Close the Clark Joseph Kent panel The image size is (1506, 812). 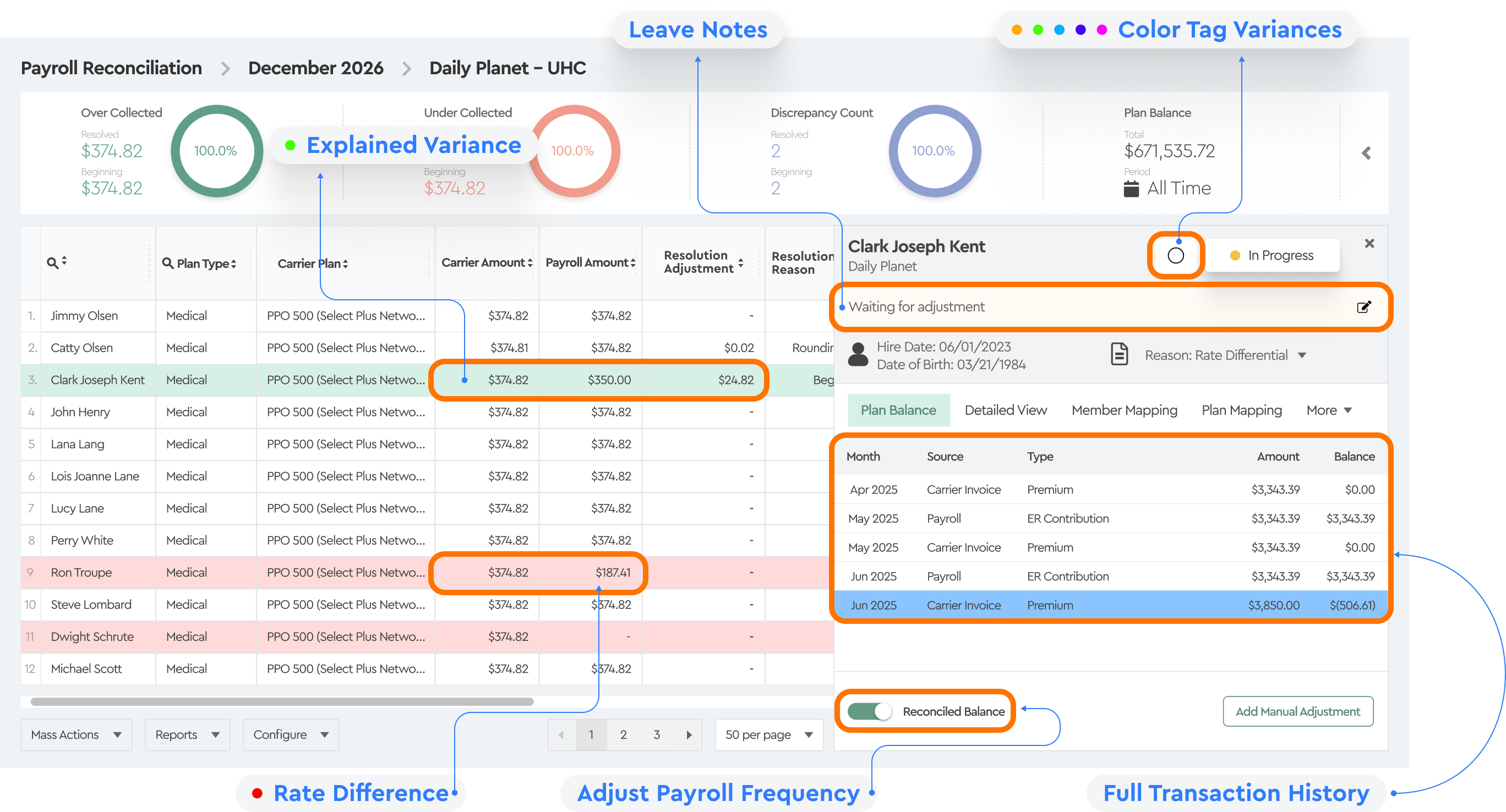pos(1369,243)
